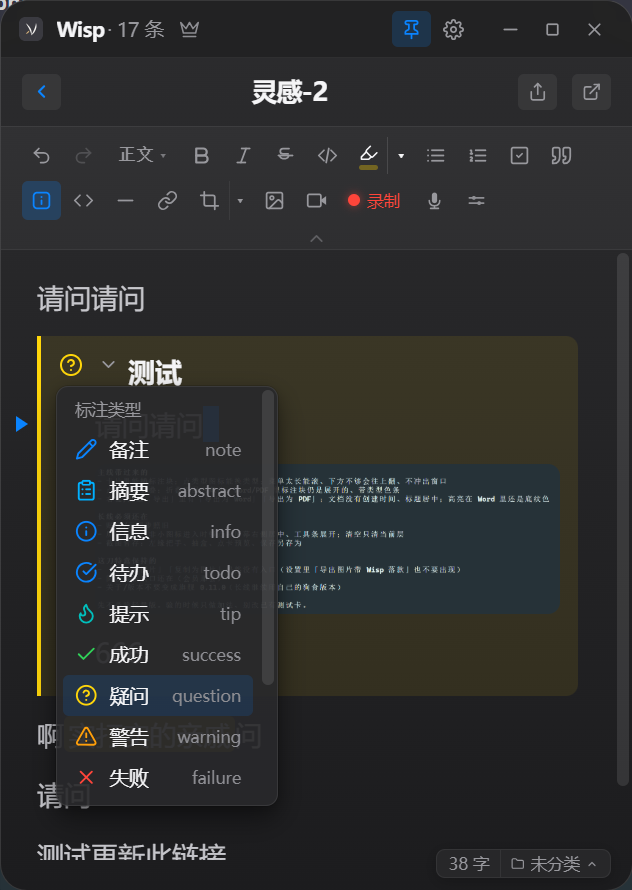Open the 未分类 category dropdown
Viewport: 632px width, 890px height.
555,863
